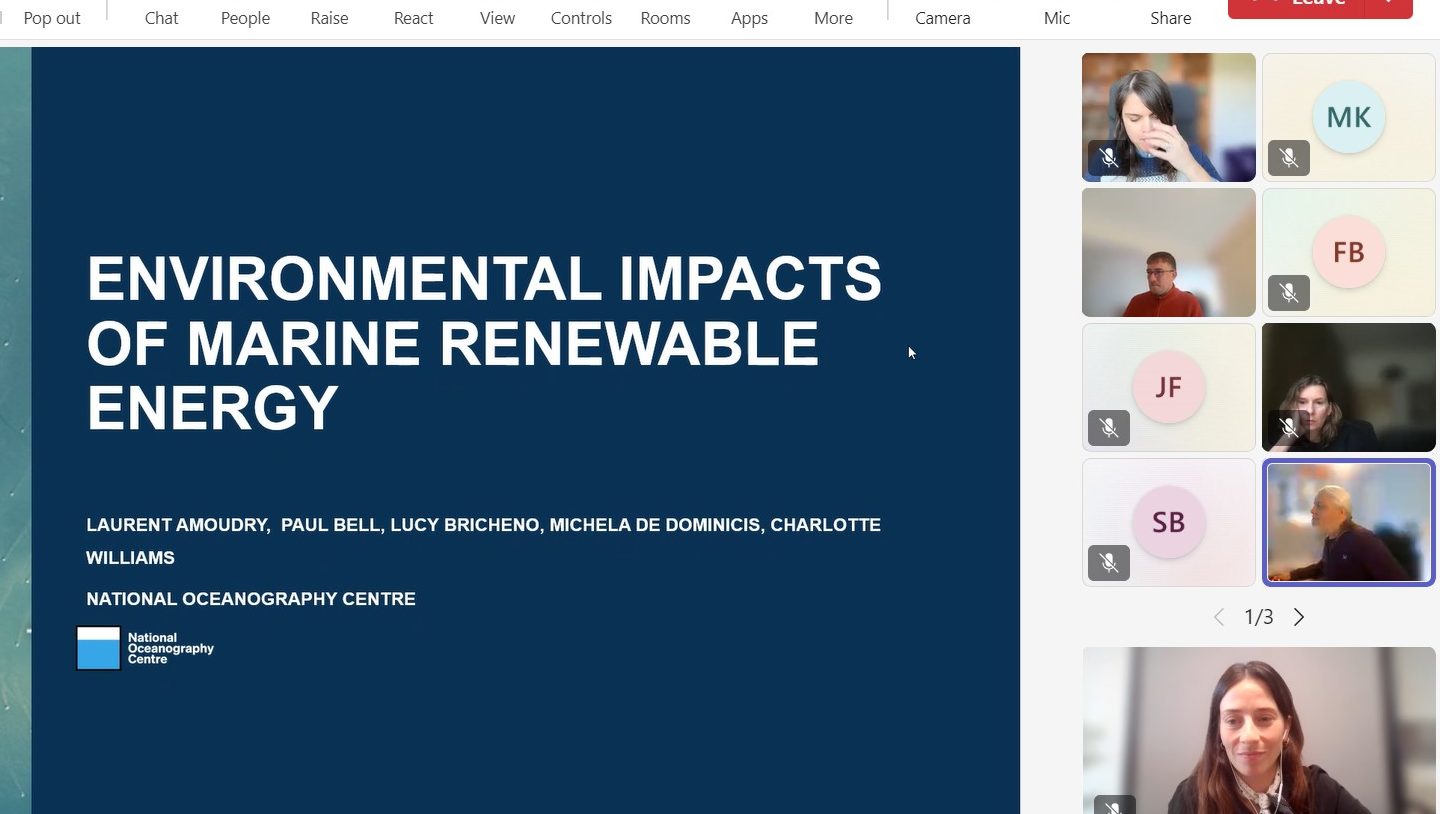The image size is (1440, 814).
Task: Click the muted mic icon on JF tile
Action: click(1108, 428)
